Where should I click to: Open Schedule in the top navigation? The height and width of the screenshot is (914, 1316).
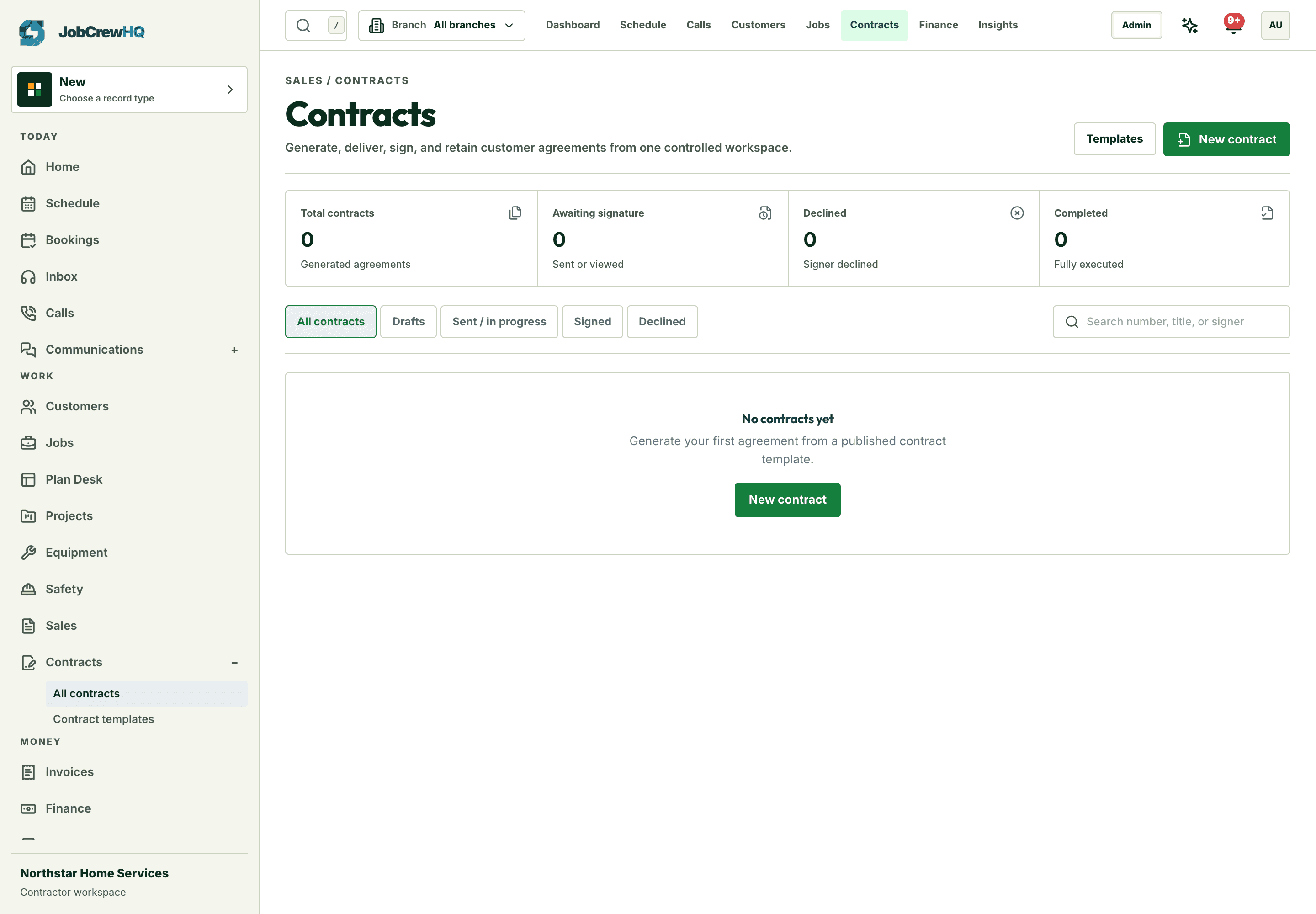pos(642,25)
